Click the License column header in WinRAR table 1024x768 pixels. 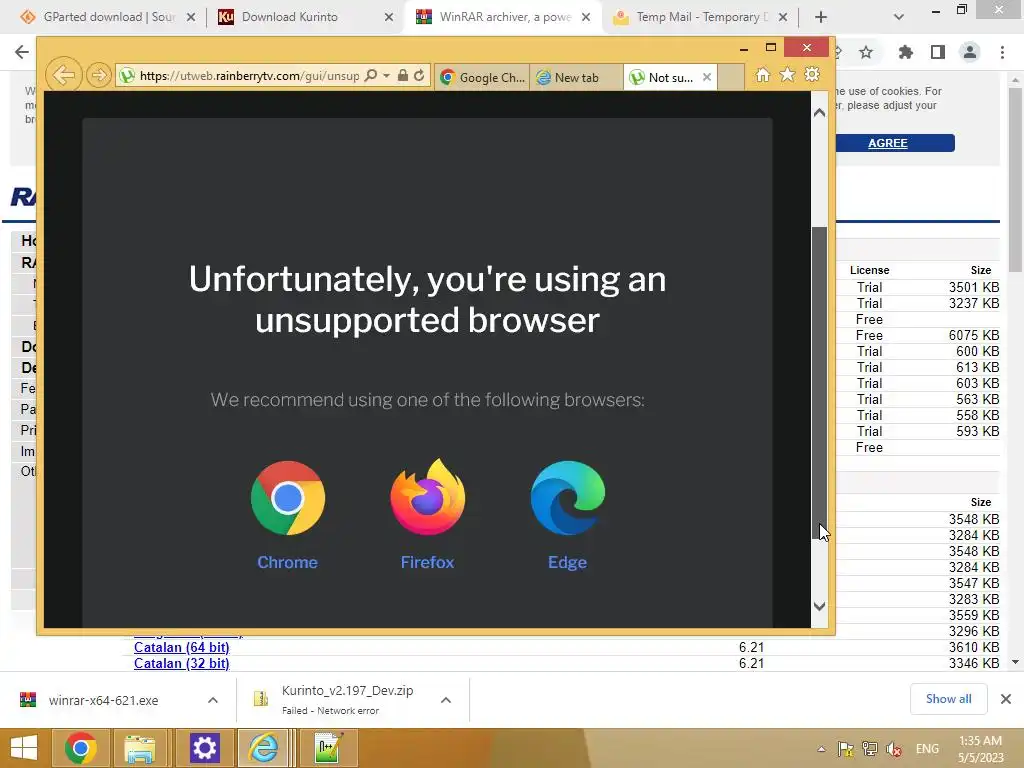[x=869, y=270]
